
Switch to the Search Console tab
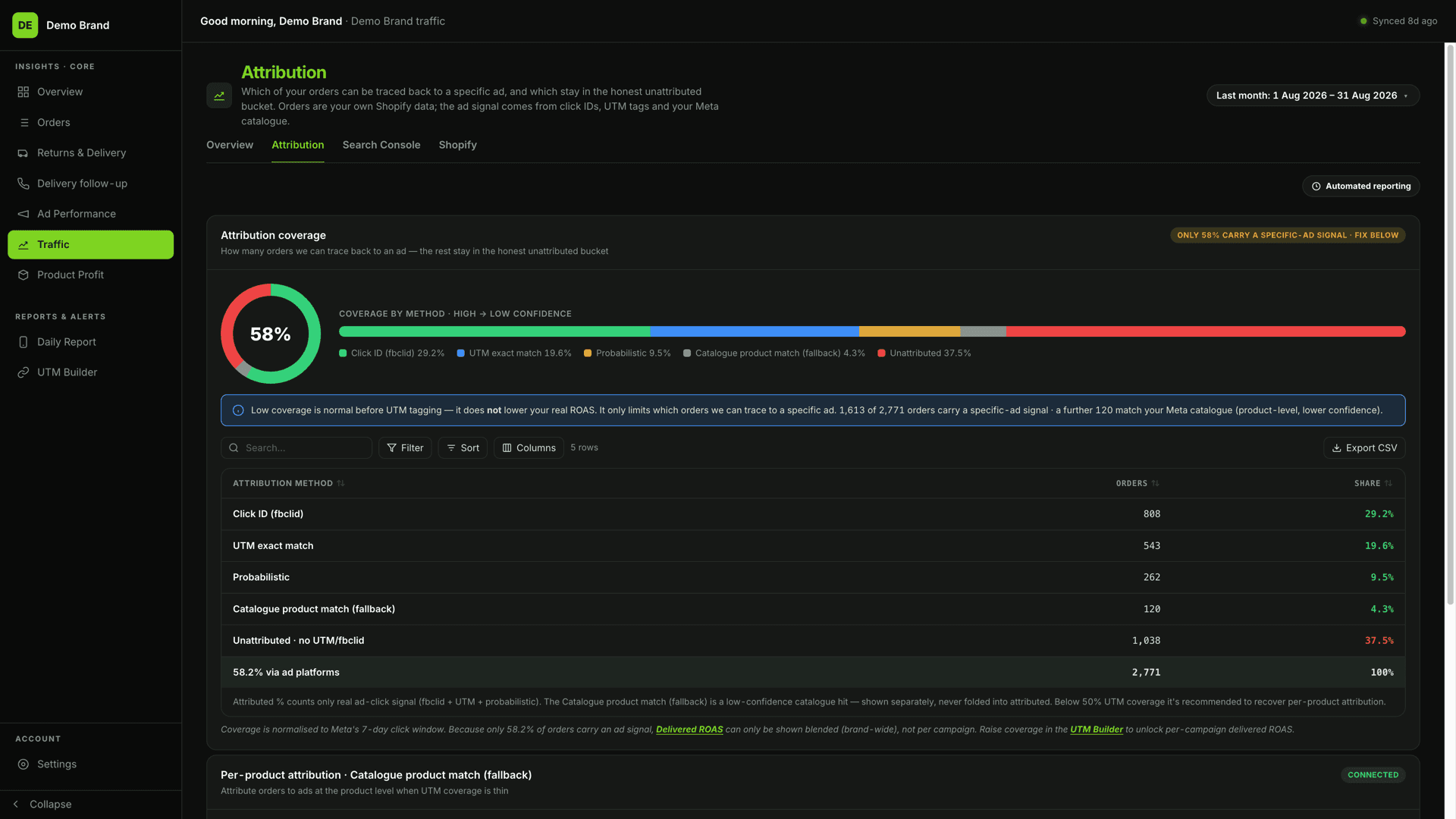tap(381, 145)
